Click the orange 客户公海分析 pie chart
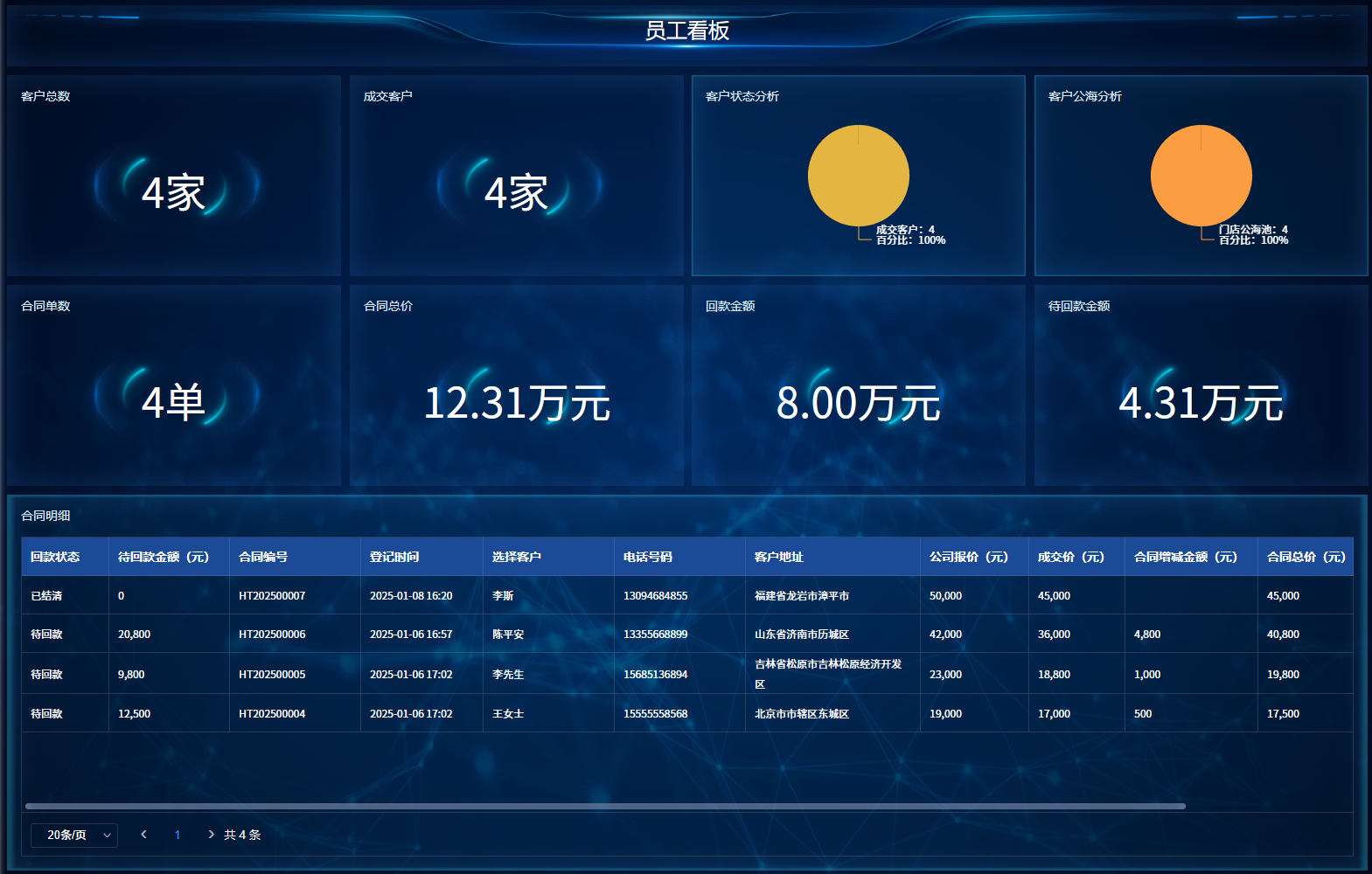This screenshot has height=874, width=1372. point(1201,176)
